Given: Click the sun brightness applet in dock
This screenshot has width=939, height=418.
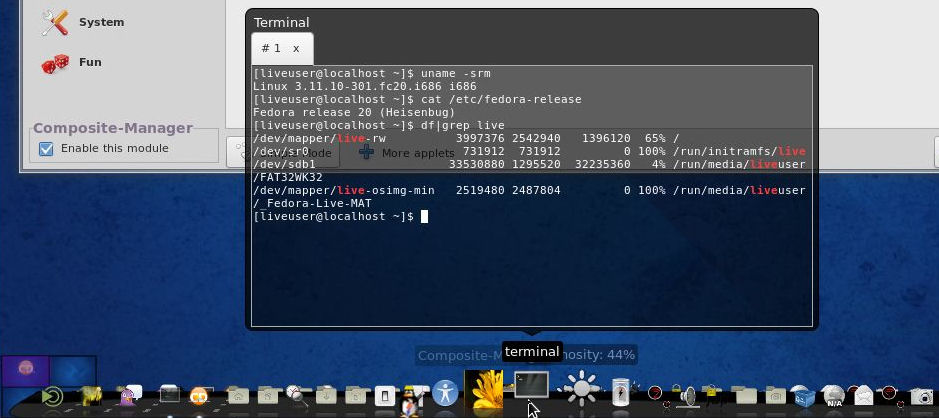Looking at the screenshot, I should [581, 388].
